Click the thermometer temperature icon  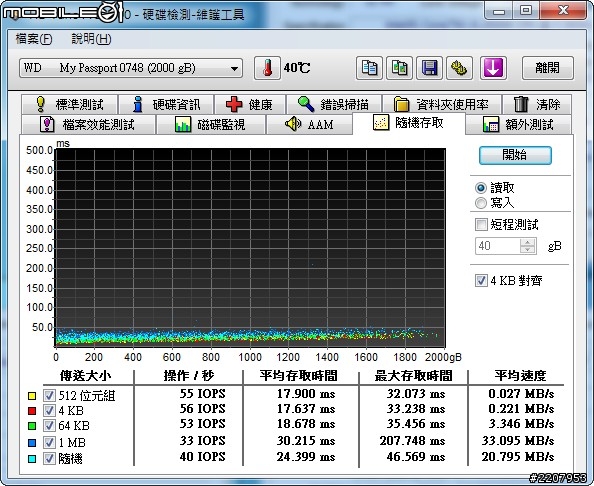267,68
